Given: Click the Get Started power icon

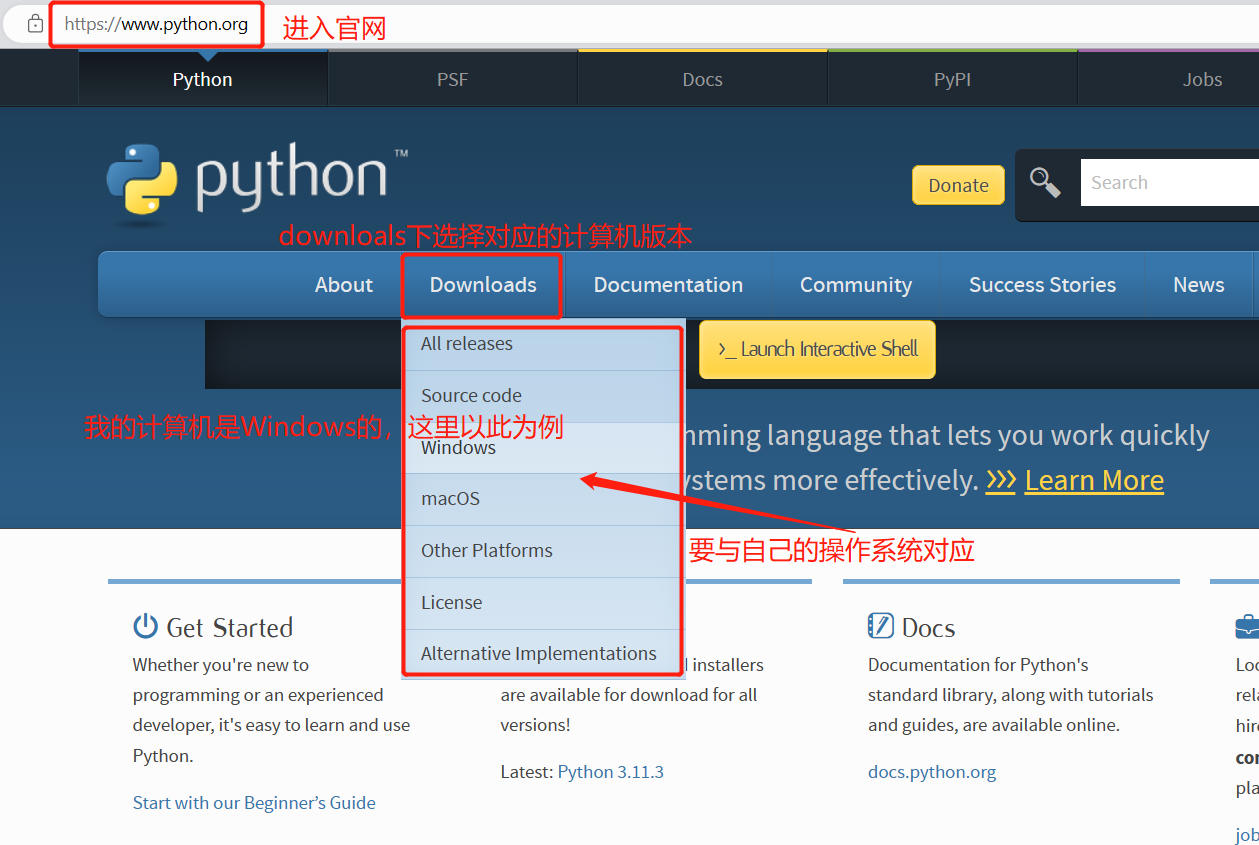Looking at the screenshot, I should pos(145,627).
